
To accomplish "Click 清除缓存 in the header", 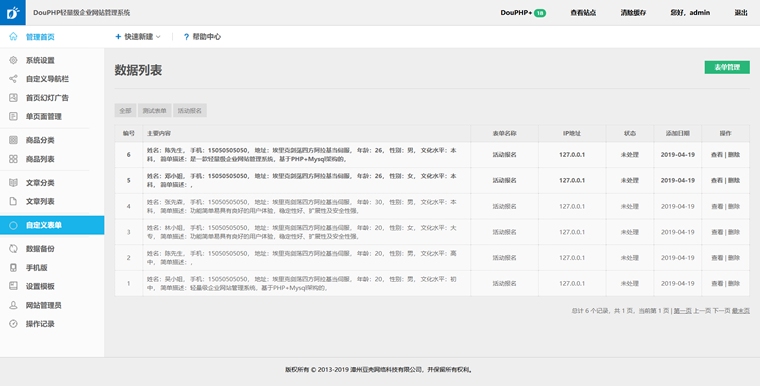I will pos(633,13).
